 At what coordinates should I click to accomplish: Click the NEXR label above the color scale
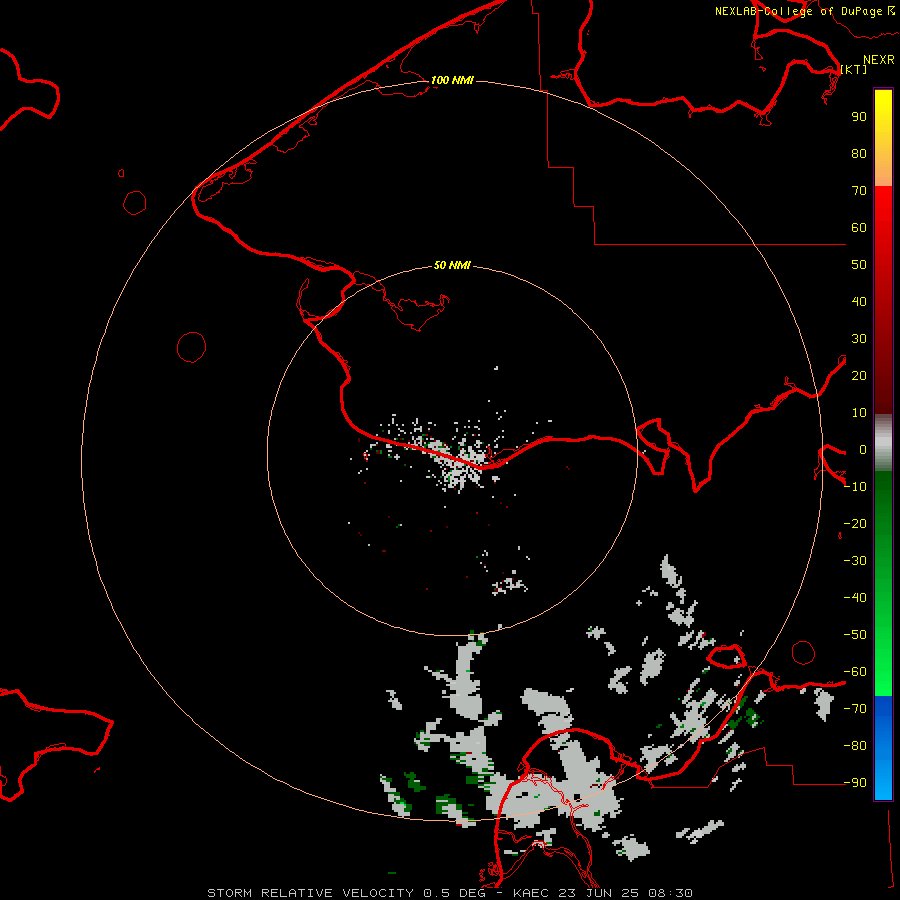tap(879, 60)
